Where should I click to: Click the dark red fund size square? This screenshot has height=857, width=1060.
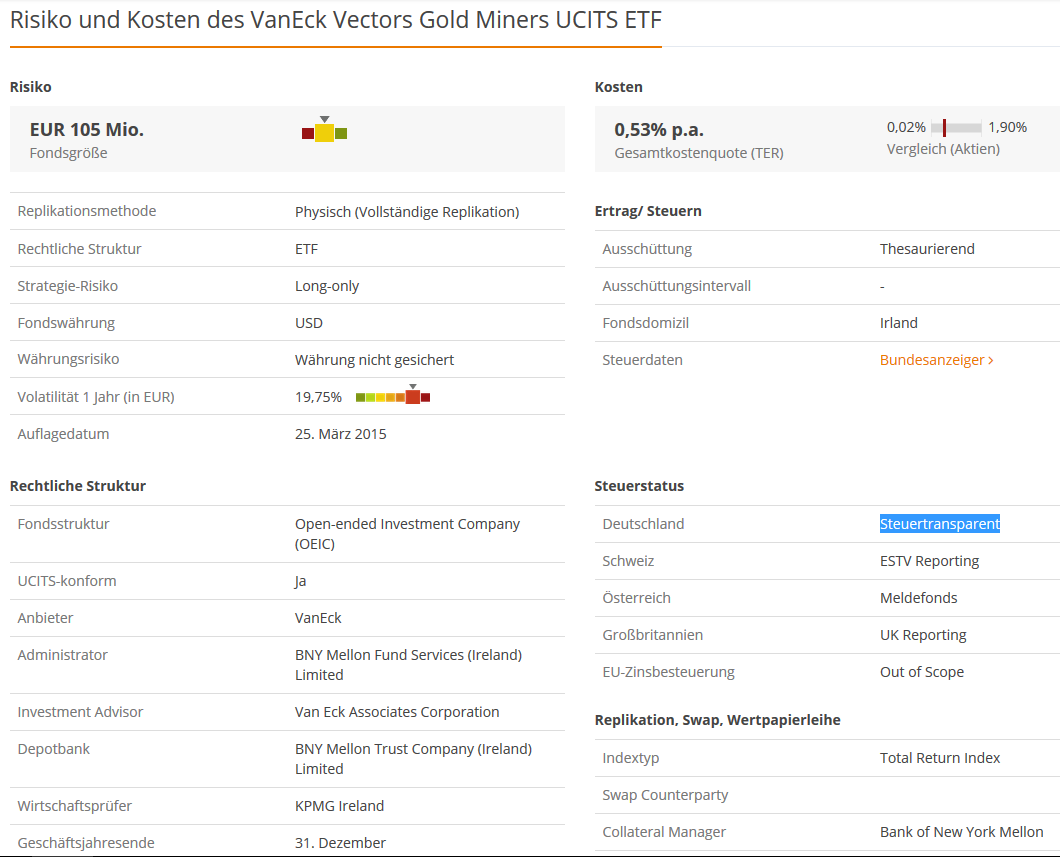click(308, 133)
